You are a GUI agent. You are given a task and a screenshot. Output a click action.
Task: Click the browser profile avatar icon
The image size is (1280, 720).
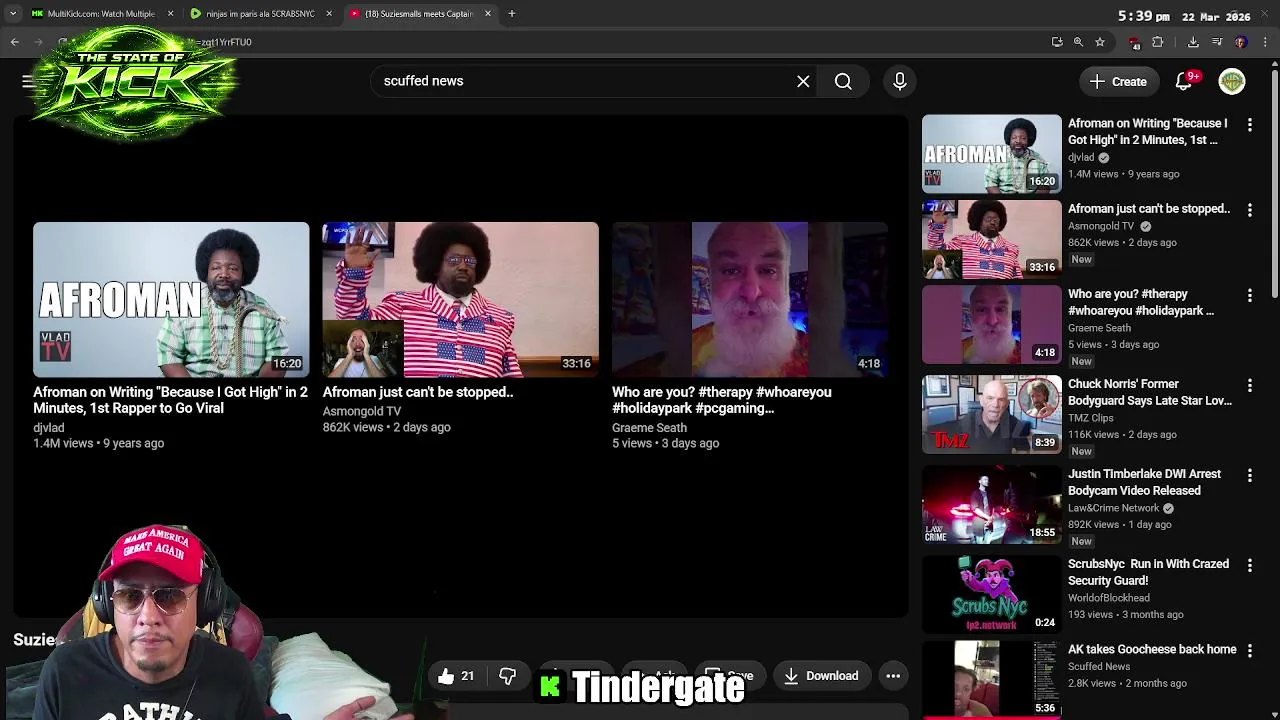(1241, 42)
